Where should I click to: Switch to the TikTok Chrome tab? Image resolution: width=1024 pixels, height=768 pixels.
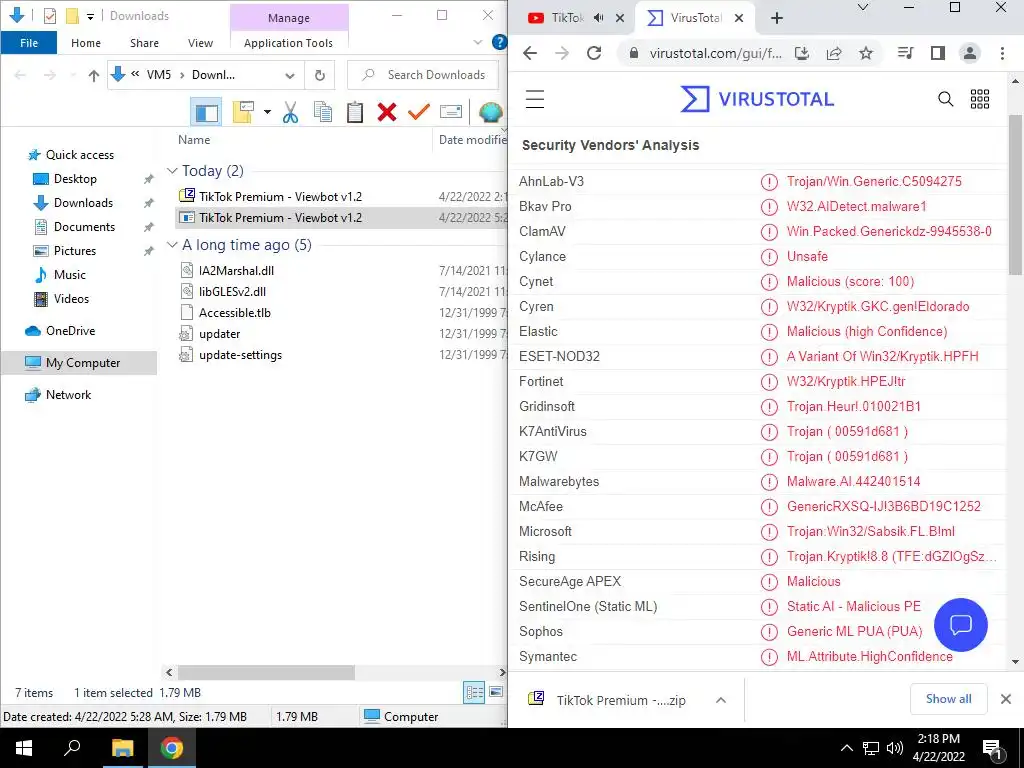click(x=567, y=18)
